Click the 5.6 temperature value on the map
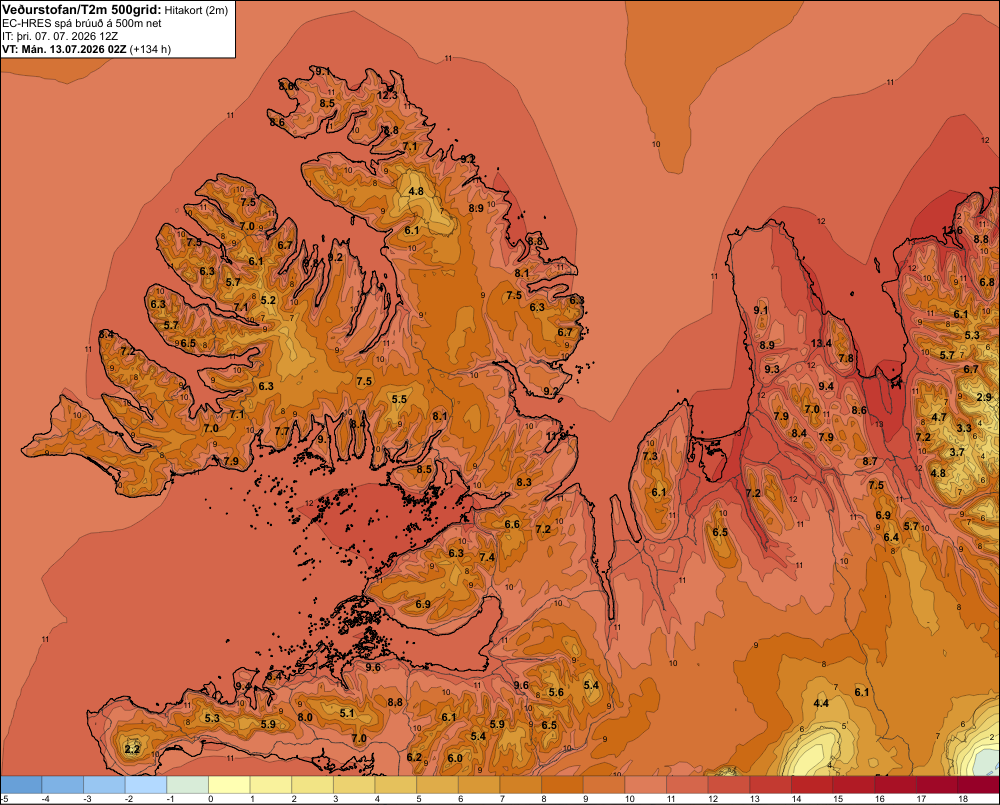Screen dimensions: 1000x805 point(555,692)
